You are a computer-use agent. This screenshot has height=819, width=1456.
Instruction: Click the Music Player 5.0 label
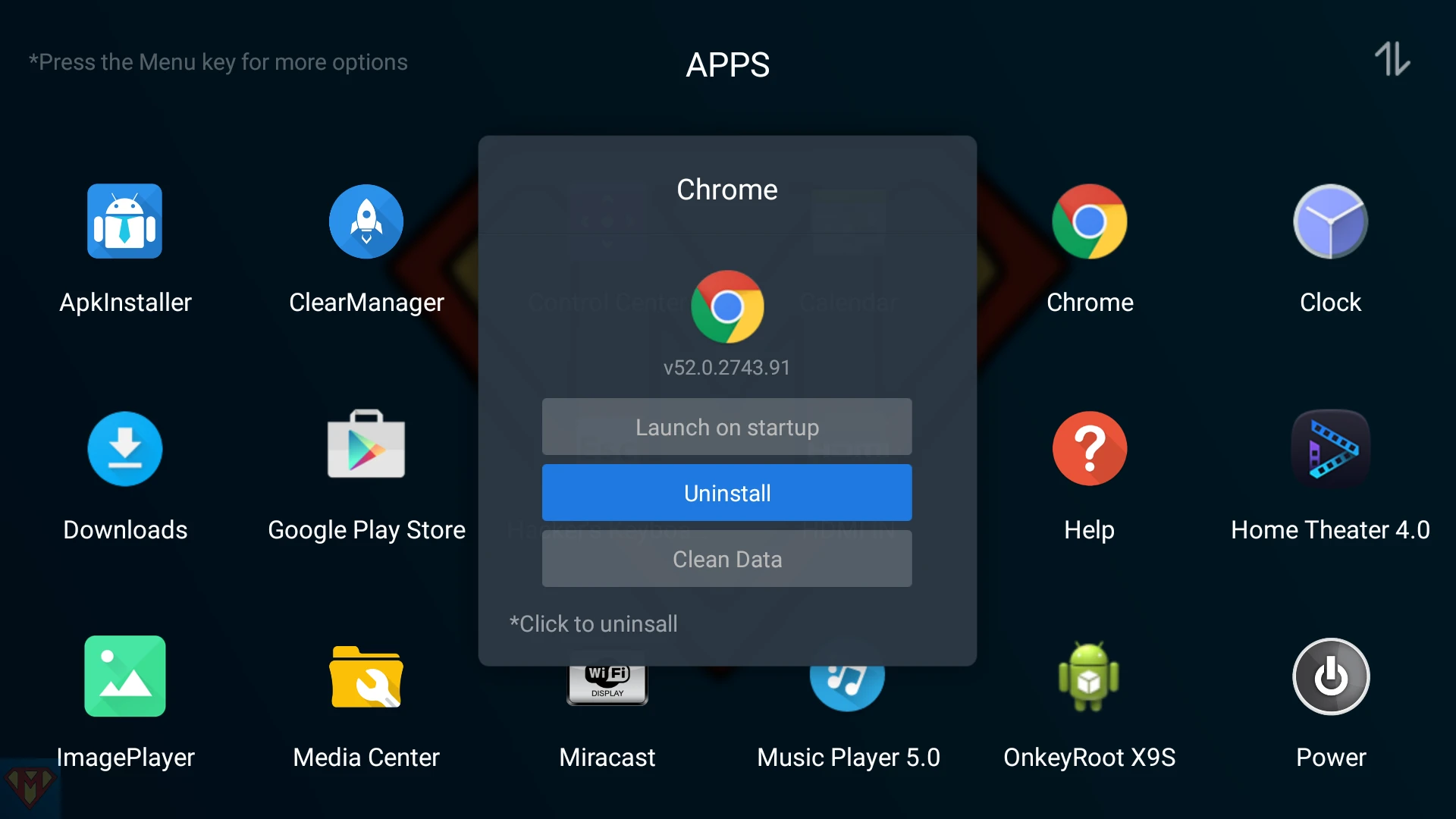(849, 758)
